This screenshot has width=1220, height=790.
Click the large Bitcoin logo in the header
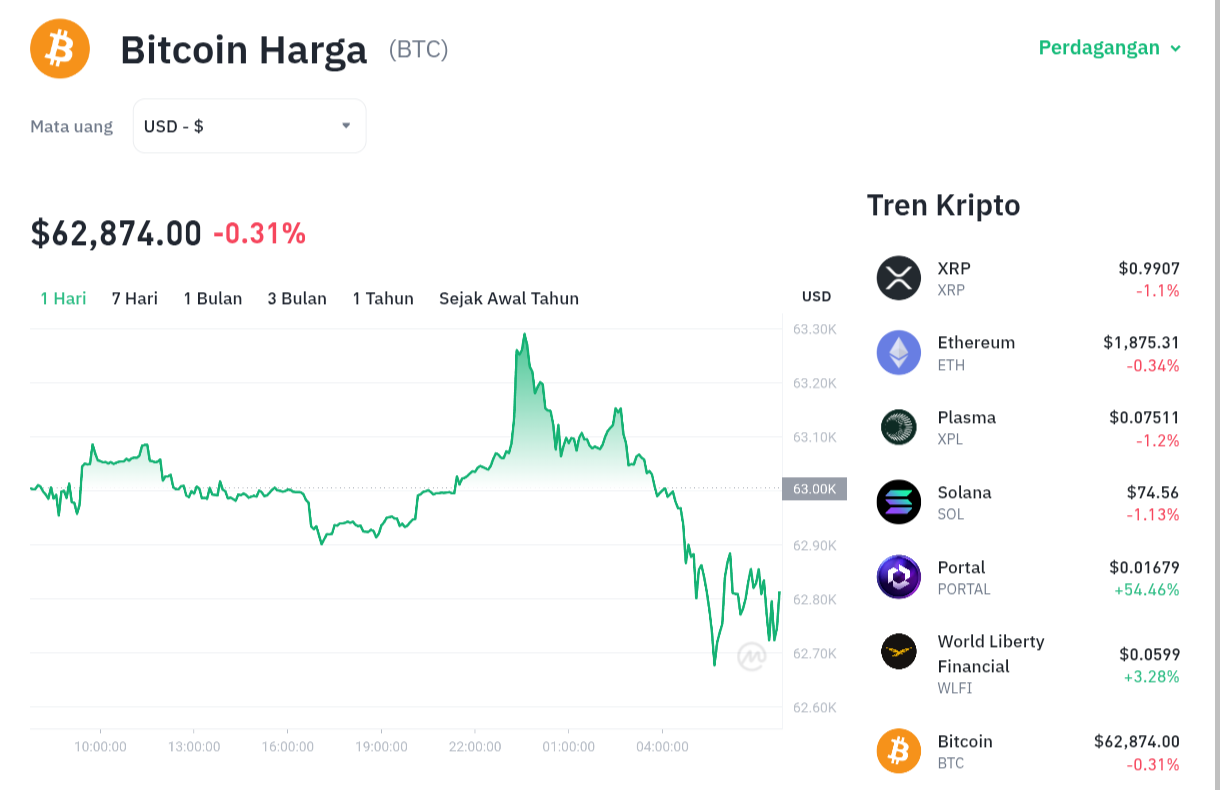(60, 48)
